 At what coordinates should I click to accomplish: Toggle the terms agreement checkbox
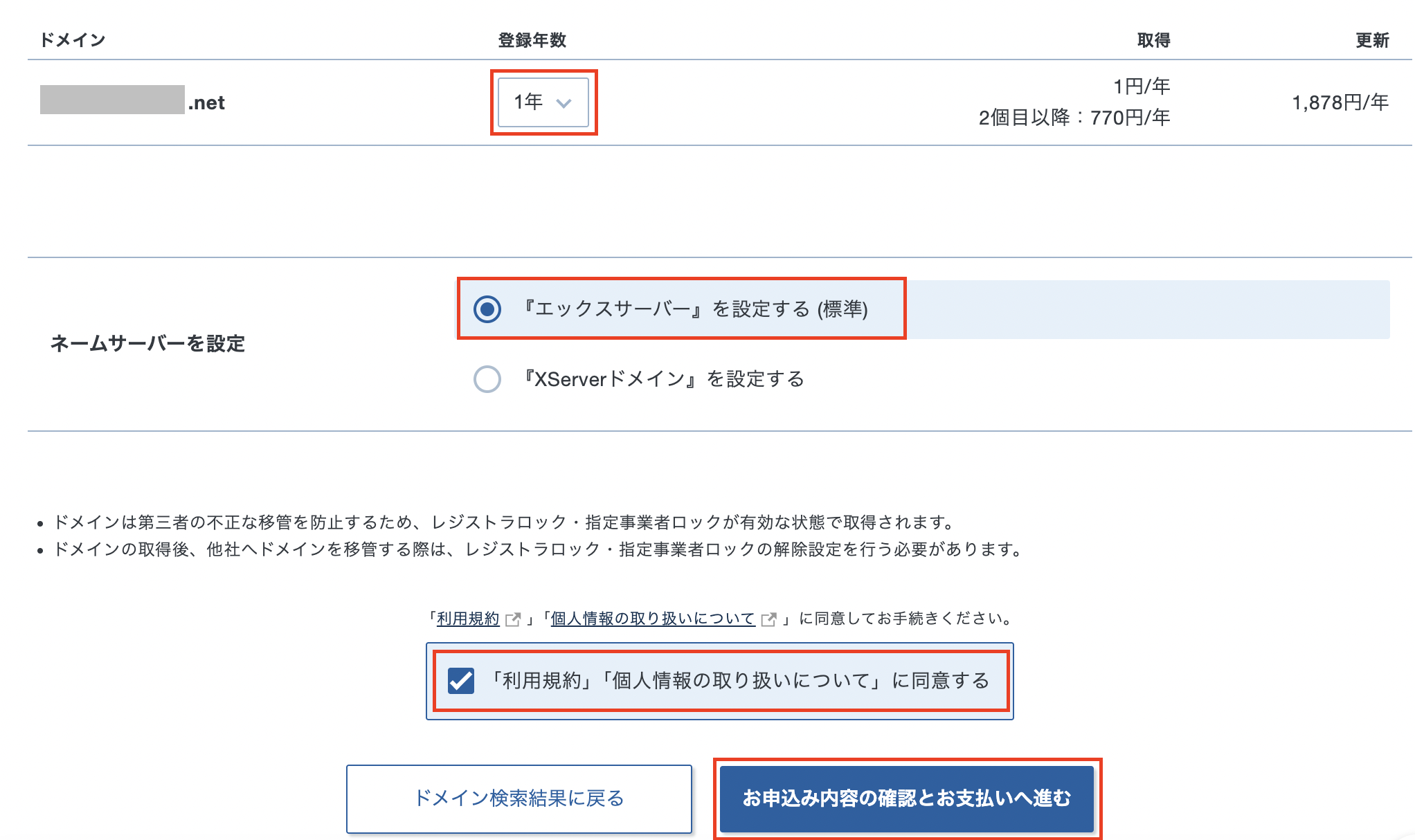pyautogui.click(x=461, y=681)
